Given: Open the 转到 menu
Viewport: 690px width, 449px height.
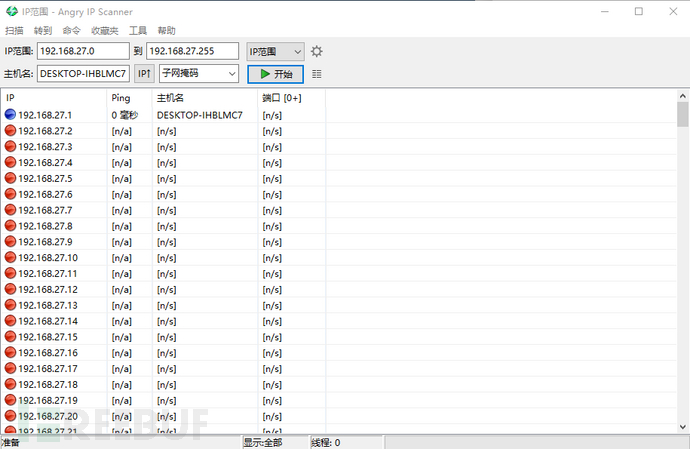Looking at the screenshot, I should [x=43, y=30].
